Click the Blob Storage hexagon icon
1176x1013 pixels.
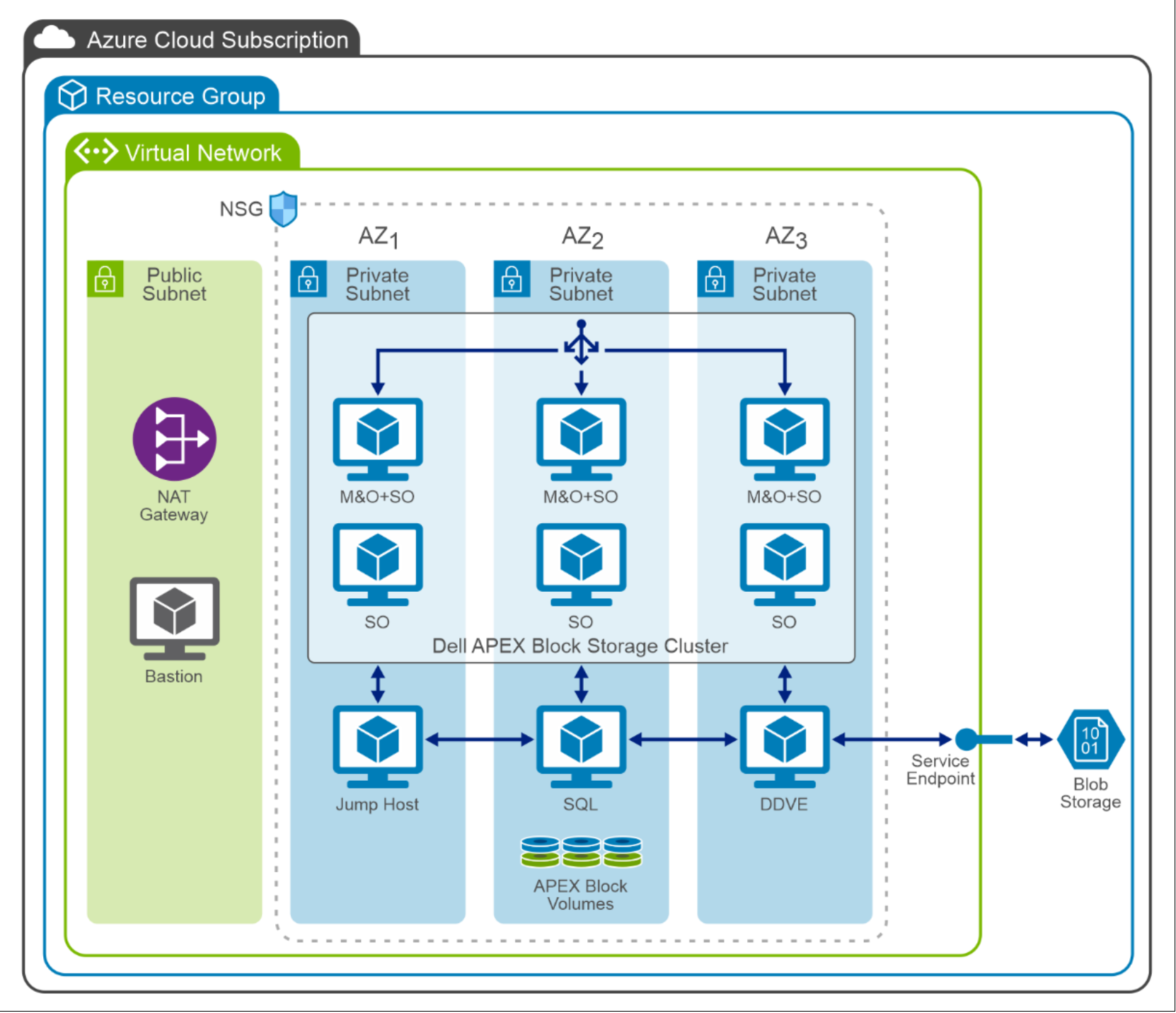[1090, 740]
